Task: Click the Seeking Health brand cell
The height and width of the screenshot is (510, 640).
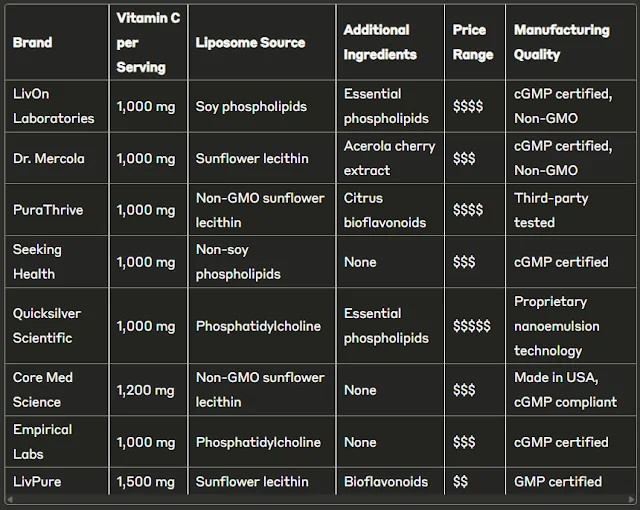Action: click(57, 262)
